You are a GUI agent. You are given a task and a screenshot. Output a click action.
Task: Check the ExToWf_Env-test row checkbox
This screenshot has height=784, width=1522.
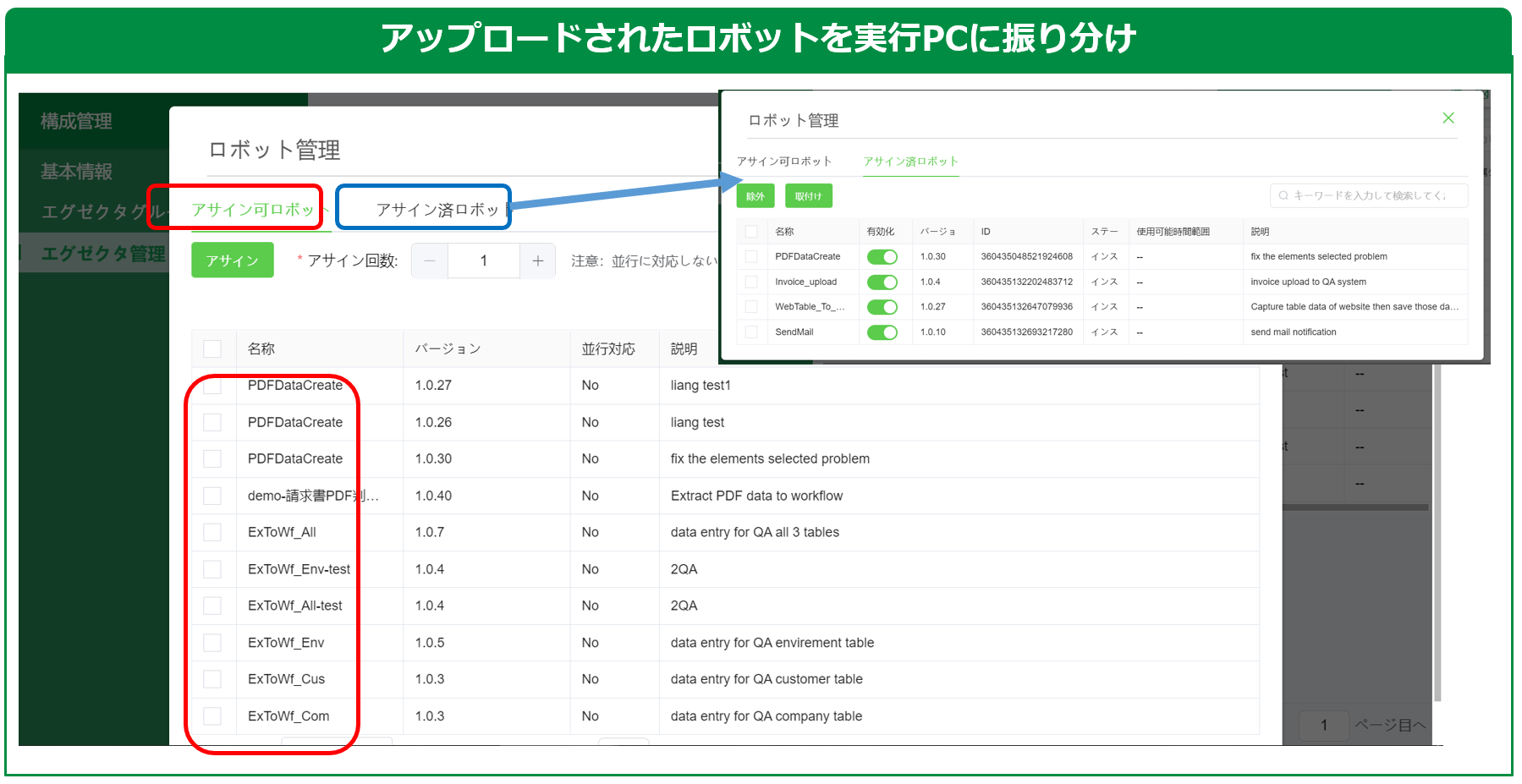tap(212, 569)
